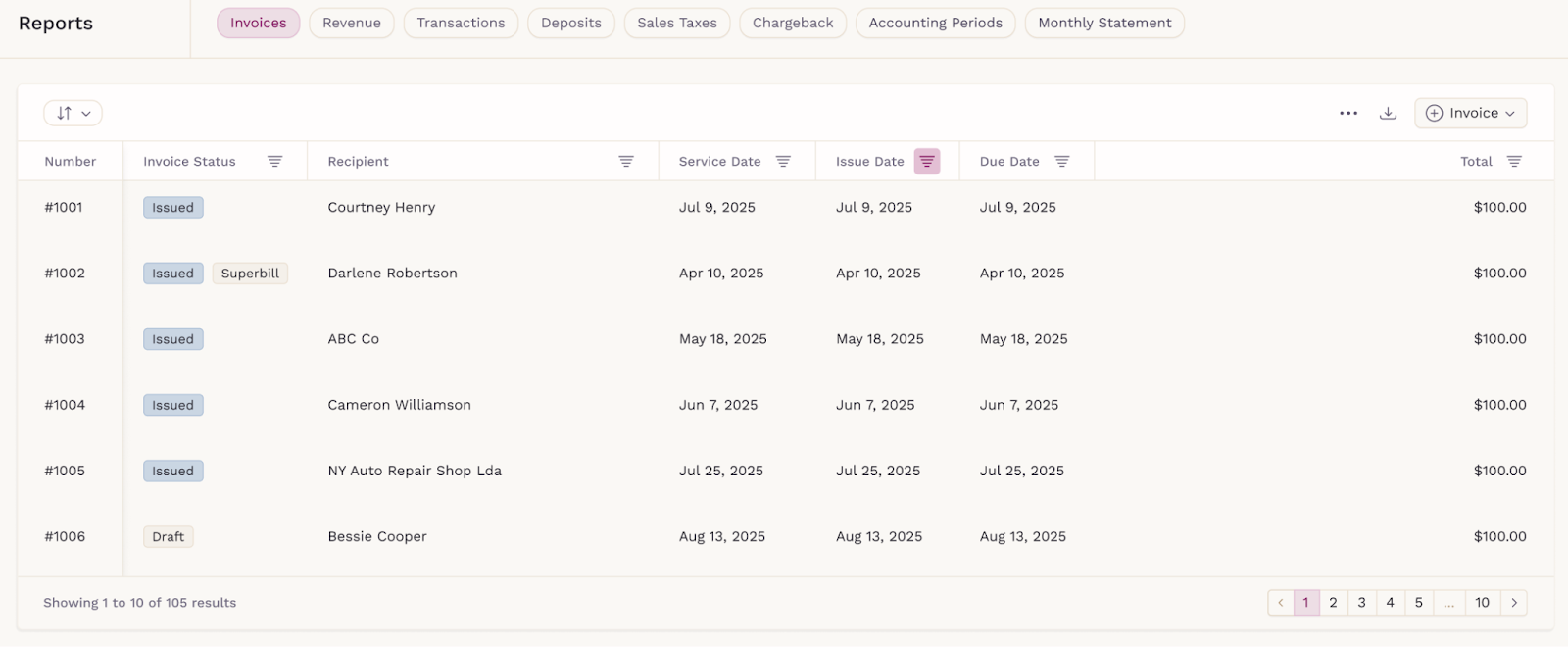Expand the sort order dropdown
The image size is (1568, 647).
73,113
